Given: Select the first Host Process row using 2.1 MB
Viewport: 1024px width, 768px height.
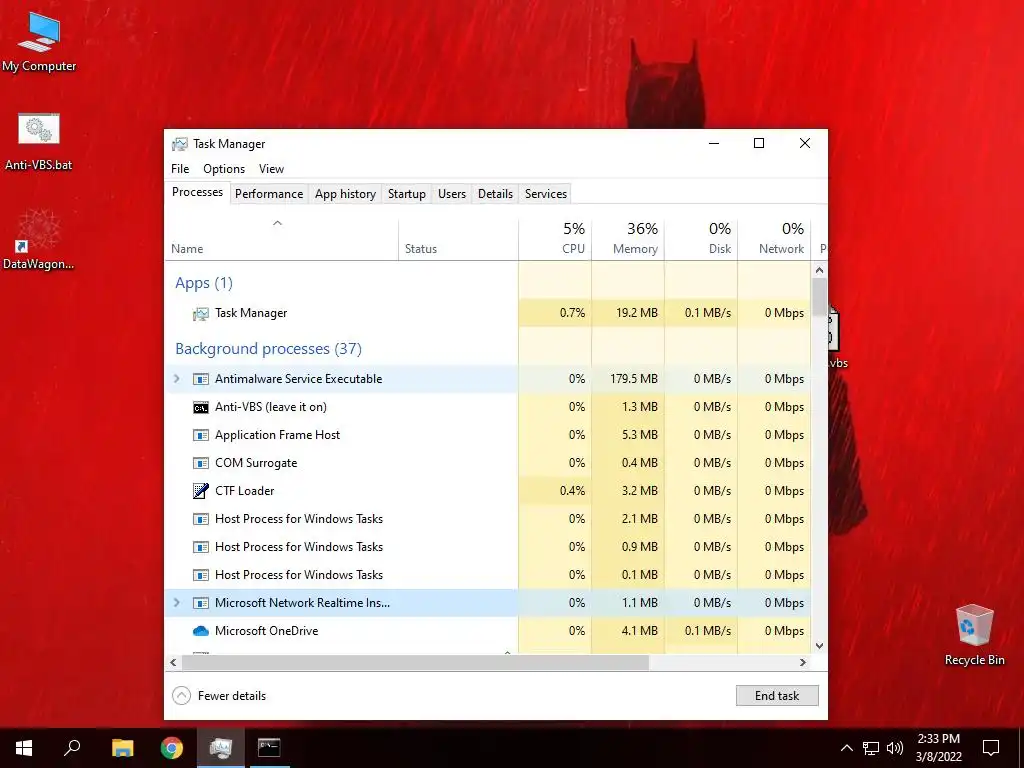Looking at the screenshot, I should (487, 519).
